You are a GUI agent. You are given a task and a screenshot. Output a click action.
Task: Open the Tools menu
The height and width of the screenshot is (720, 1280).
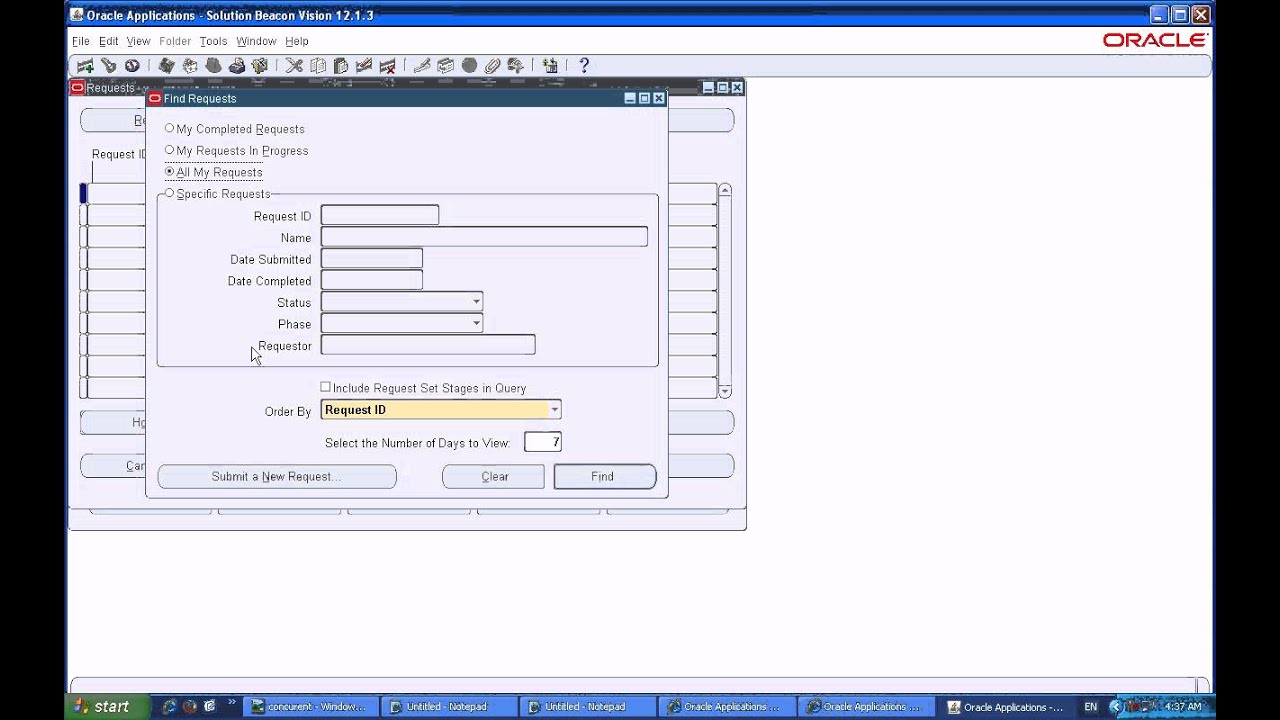pyautogui.click(x=213, y=41)
